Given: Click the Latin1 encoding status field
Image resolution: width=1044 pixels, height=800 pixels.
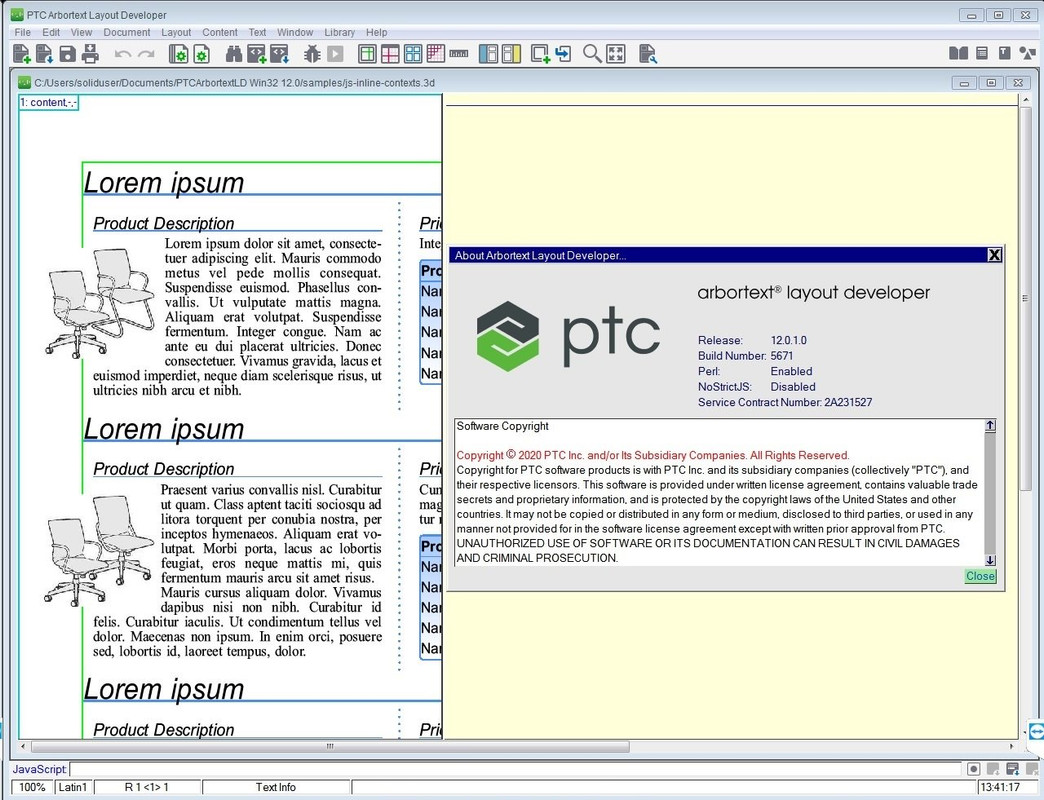Looking at the screenshot, I should click(x=73, y=787).
